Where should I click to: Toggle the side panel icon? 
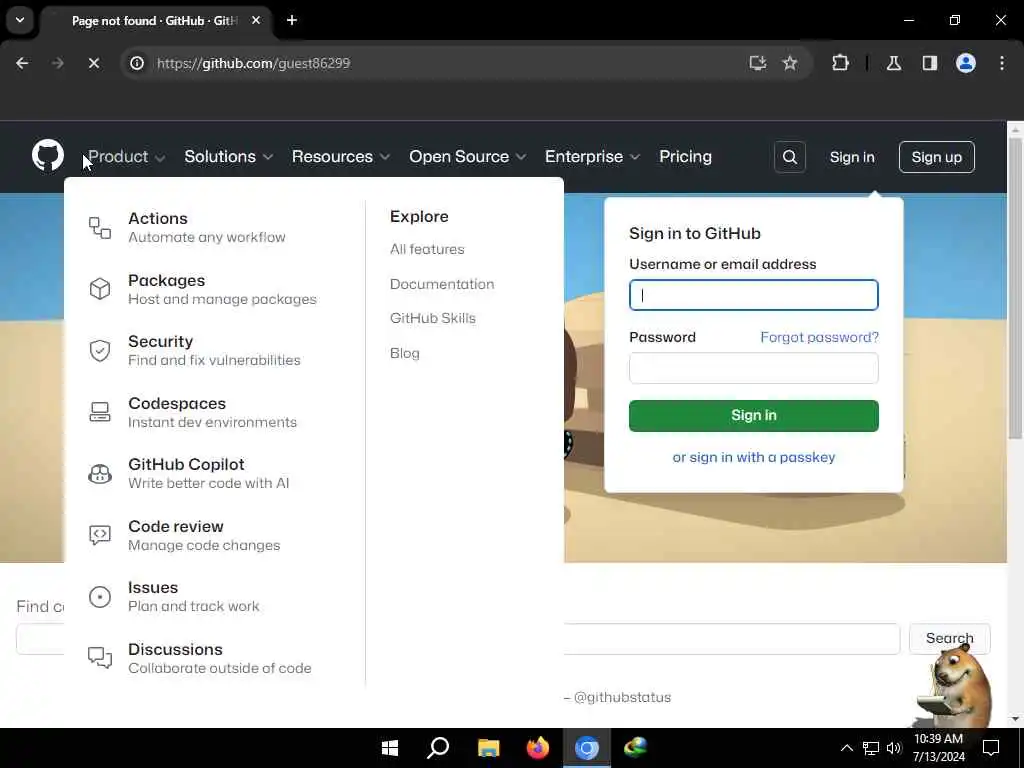pyautogui.click(x=929, y=63)
